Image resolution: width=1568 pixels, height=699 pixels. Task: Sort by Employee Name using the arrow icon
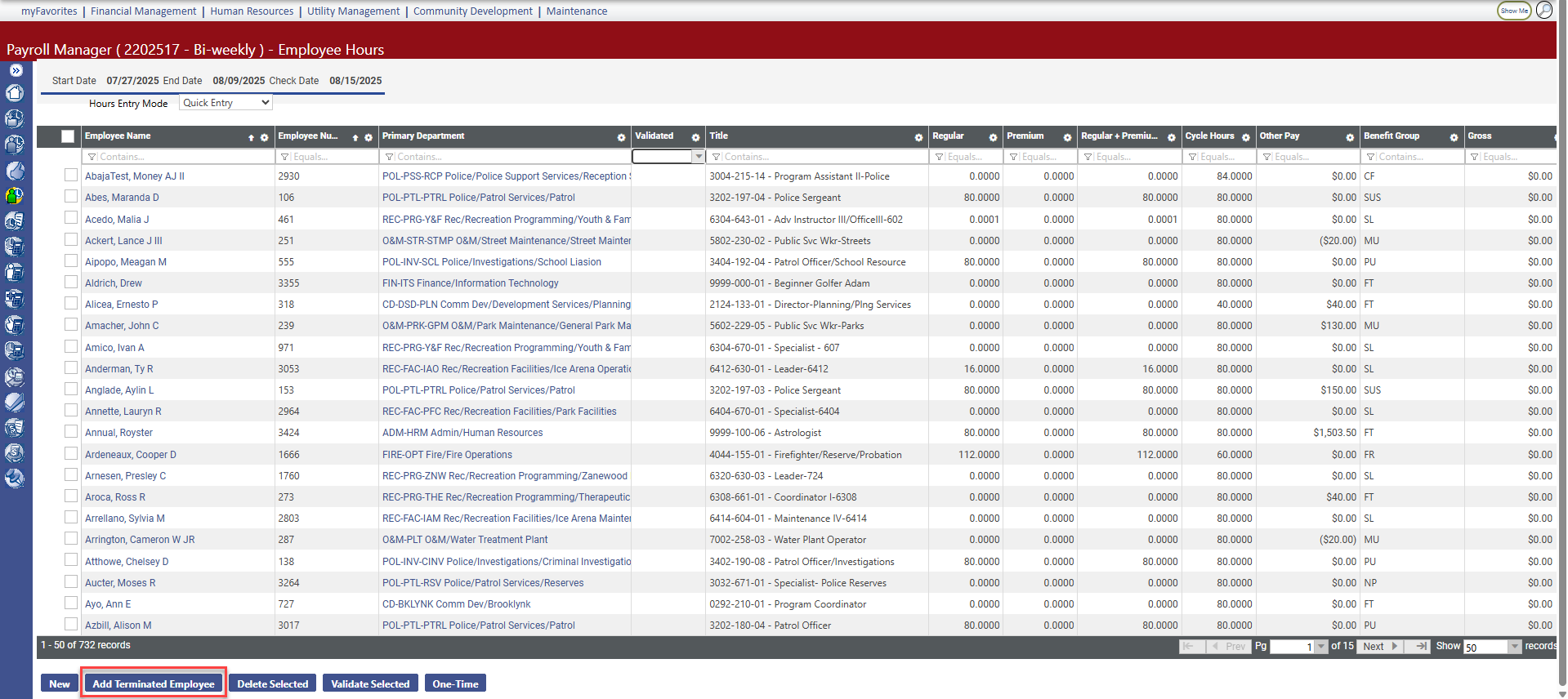251,137
